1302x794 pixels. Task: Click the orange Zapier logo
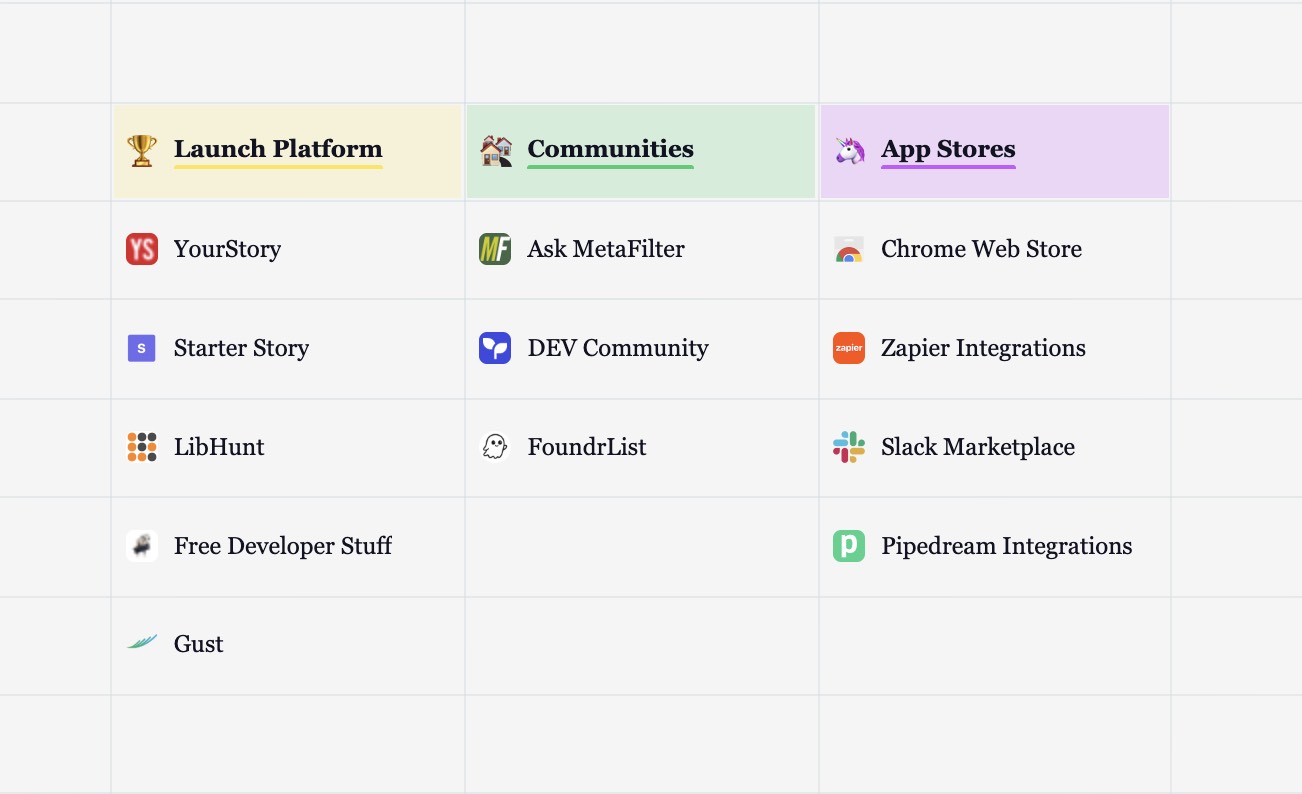click(x=849, y=348)
